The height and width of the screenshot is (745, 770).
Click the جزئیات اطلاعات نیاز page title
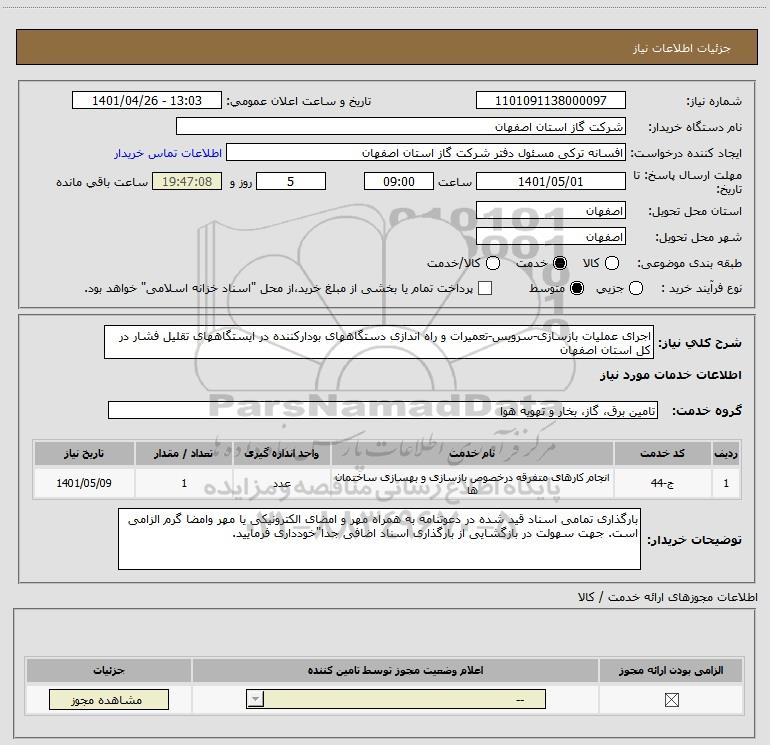point(682,48)
